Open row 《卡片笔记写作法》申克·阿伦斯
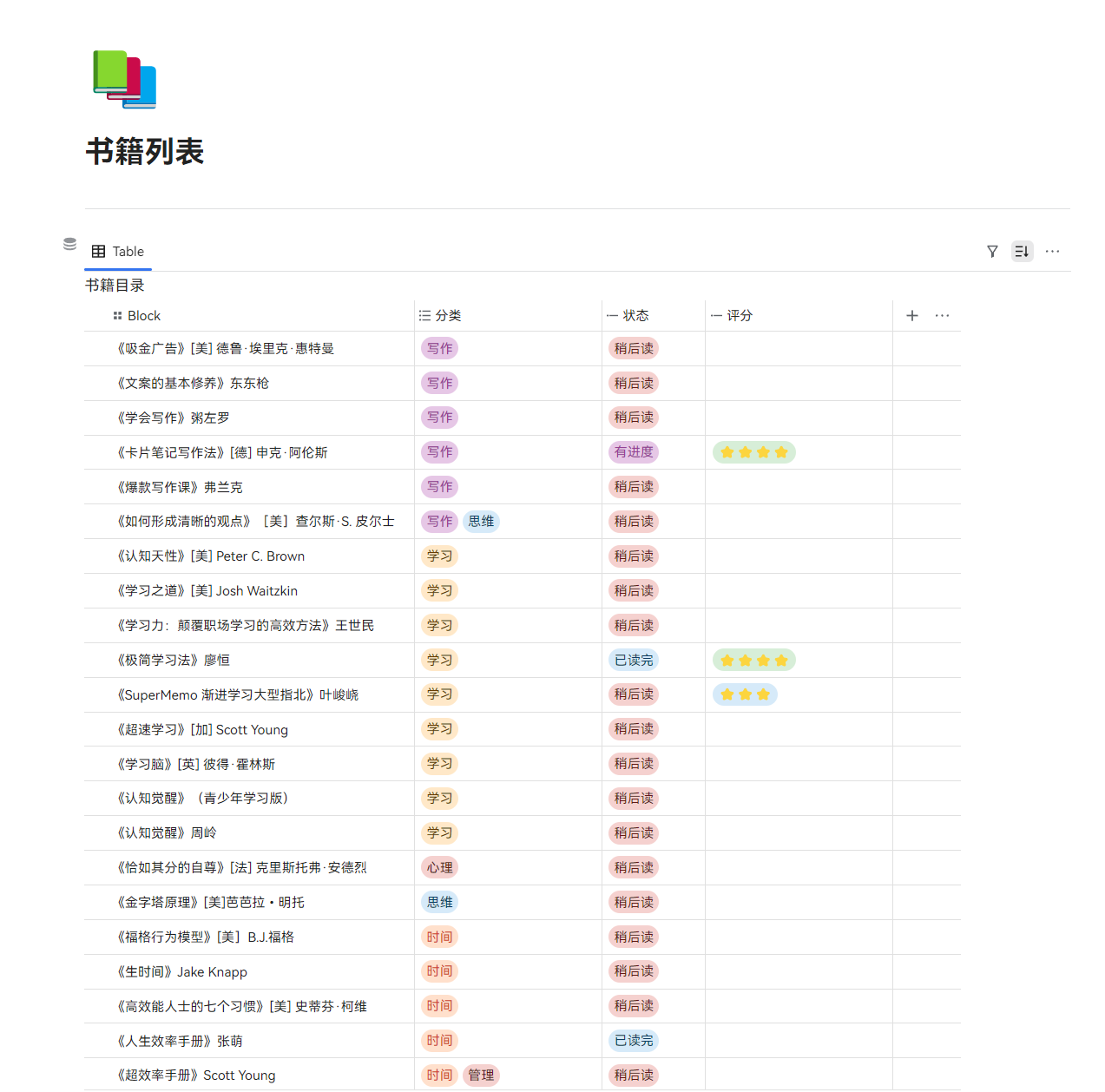 click(x=222, y=453)
